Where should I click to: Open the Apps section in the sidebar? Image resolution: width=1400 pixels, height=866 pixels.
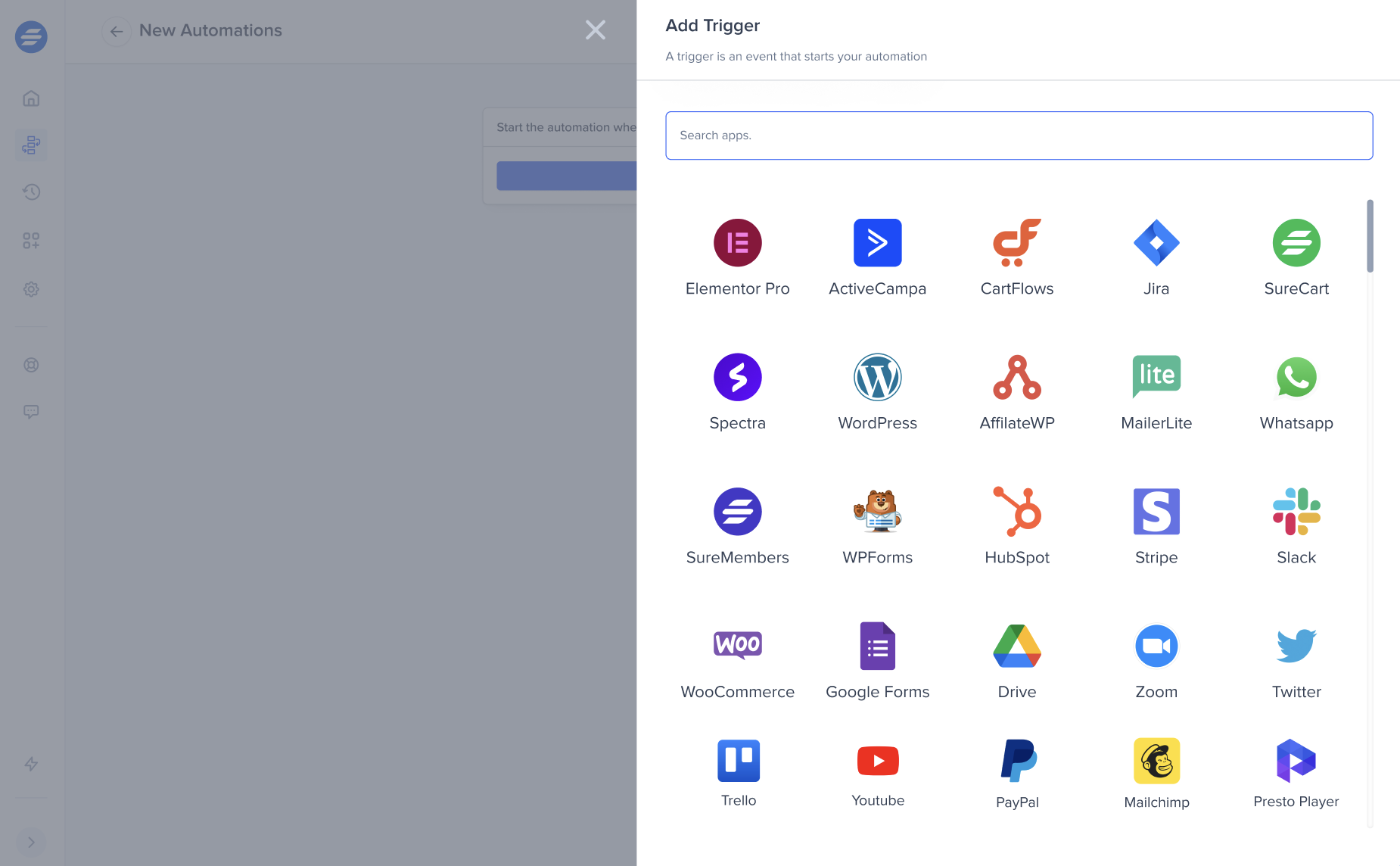pos(31,241)
